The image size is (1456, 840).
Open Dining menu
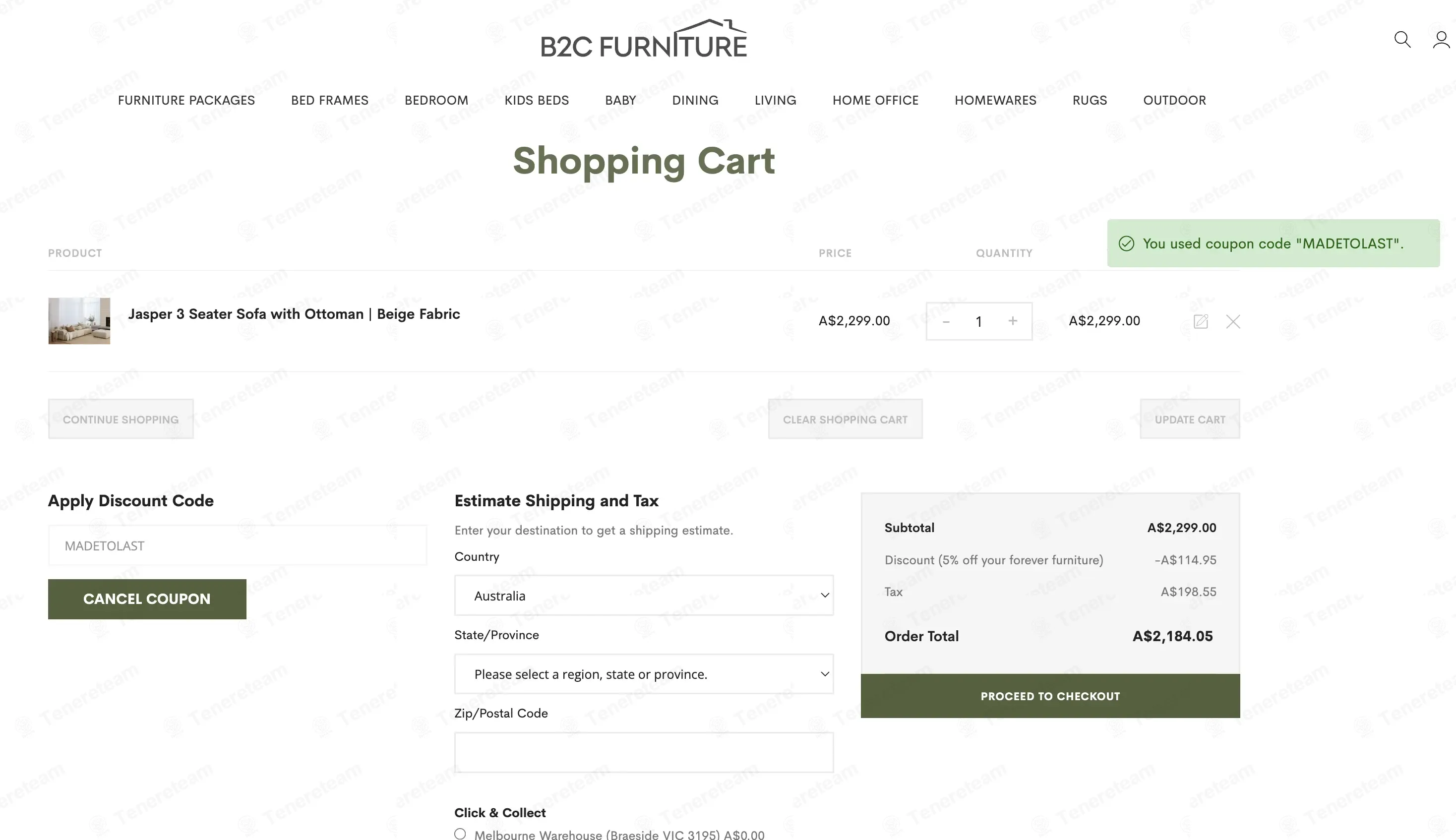click(x=695, y=100)
